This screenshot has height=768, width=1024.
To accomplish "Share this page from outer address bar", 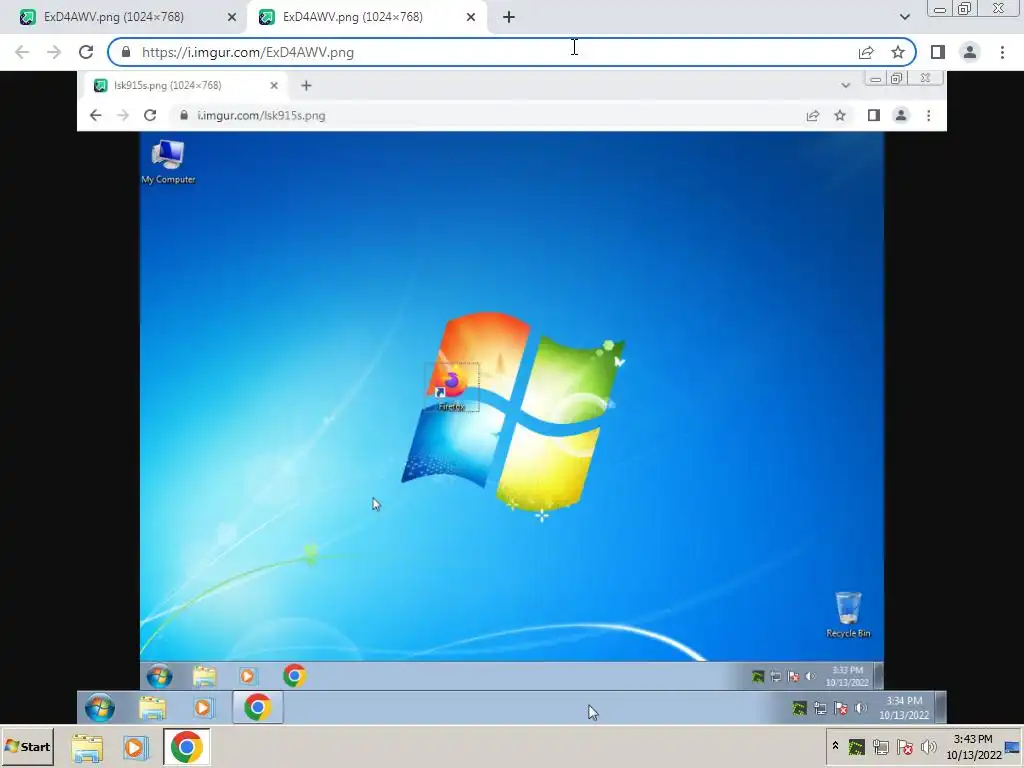I will click(x=866, y=52).
